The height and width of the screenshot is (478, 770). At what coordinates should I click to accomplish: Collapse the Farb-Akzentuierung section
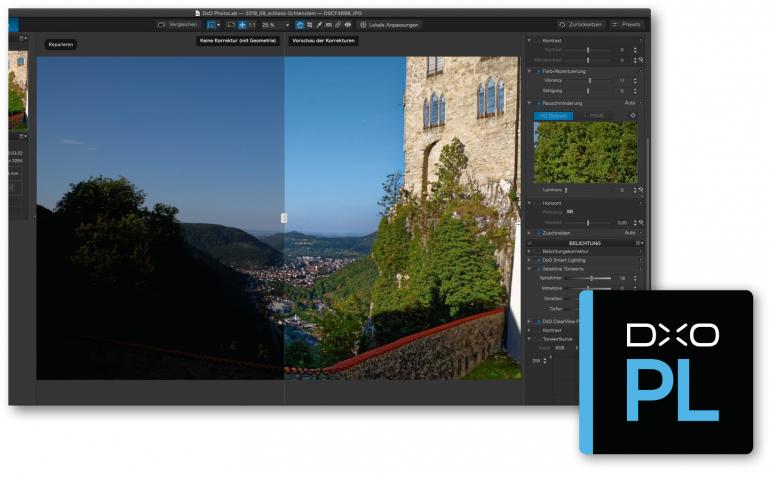529,71
